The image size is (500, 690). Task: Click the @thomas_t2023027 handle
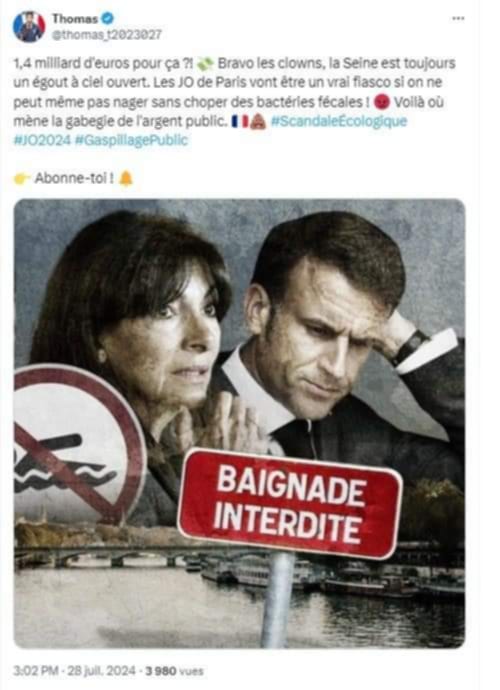(x=107, y=35)
